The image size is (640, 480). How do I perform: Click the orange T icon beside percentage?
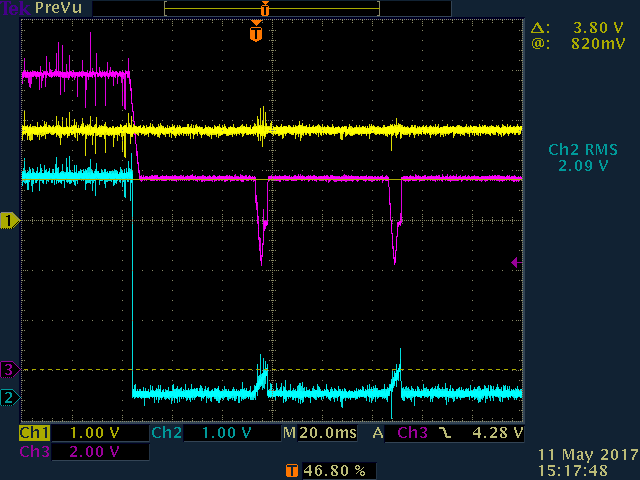tap(291, 471)
